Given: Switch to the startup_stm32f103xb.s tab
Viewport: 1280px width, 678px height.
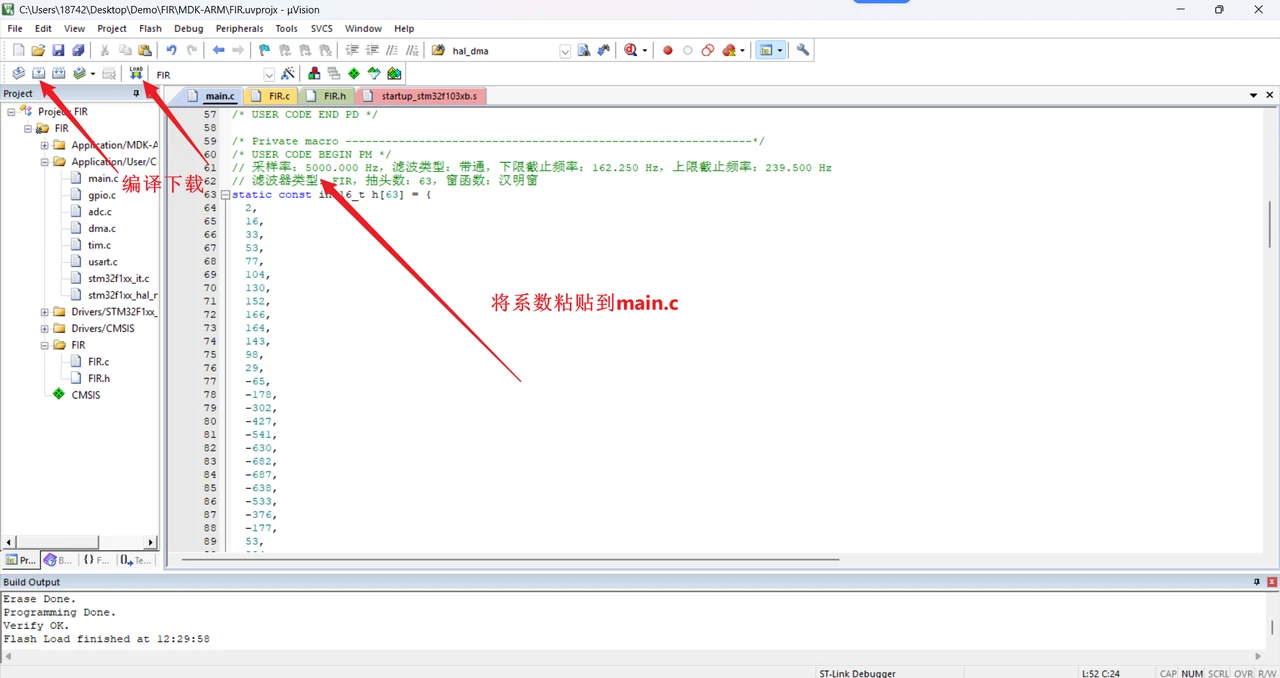Looking at the screenshot, I should tap(421, 96).
